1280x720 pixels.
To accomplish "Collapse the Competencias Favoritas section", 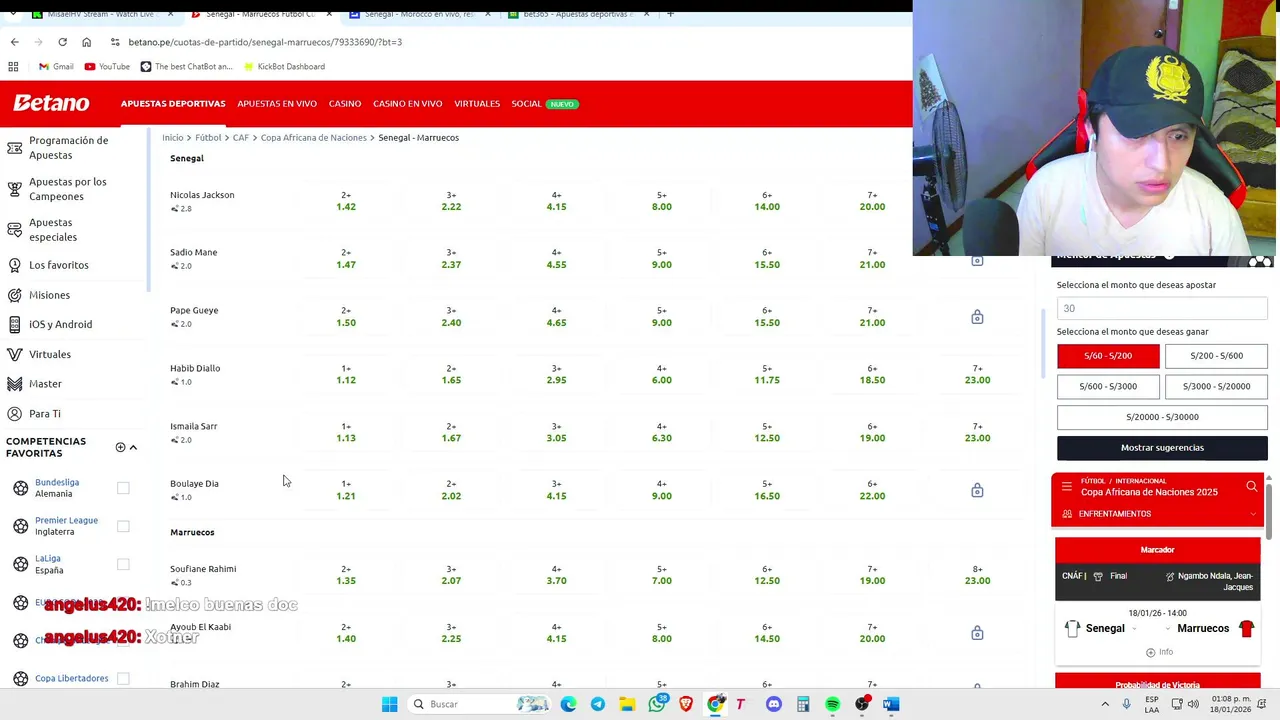I will pos(133,447).
